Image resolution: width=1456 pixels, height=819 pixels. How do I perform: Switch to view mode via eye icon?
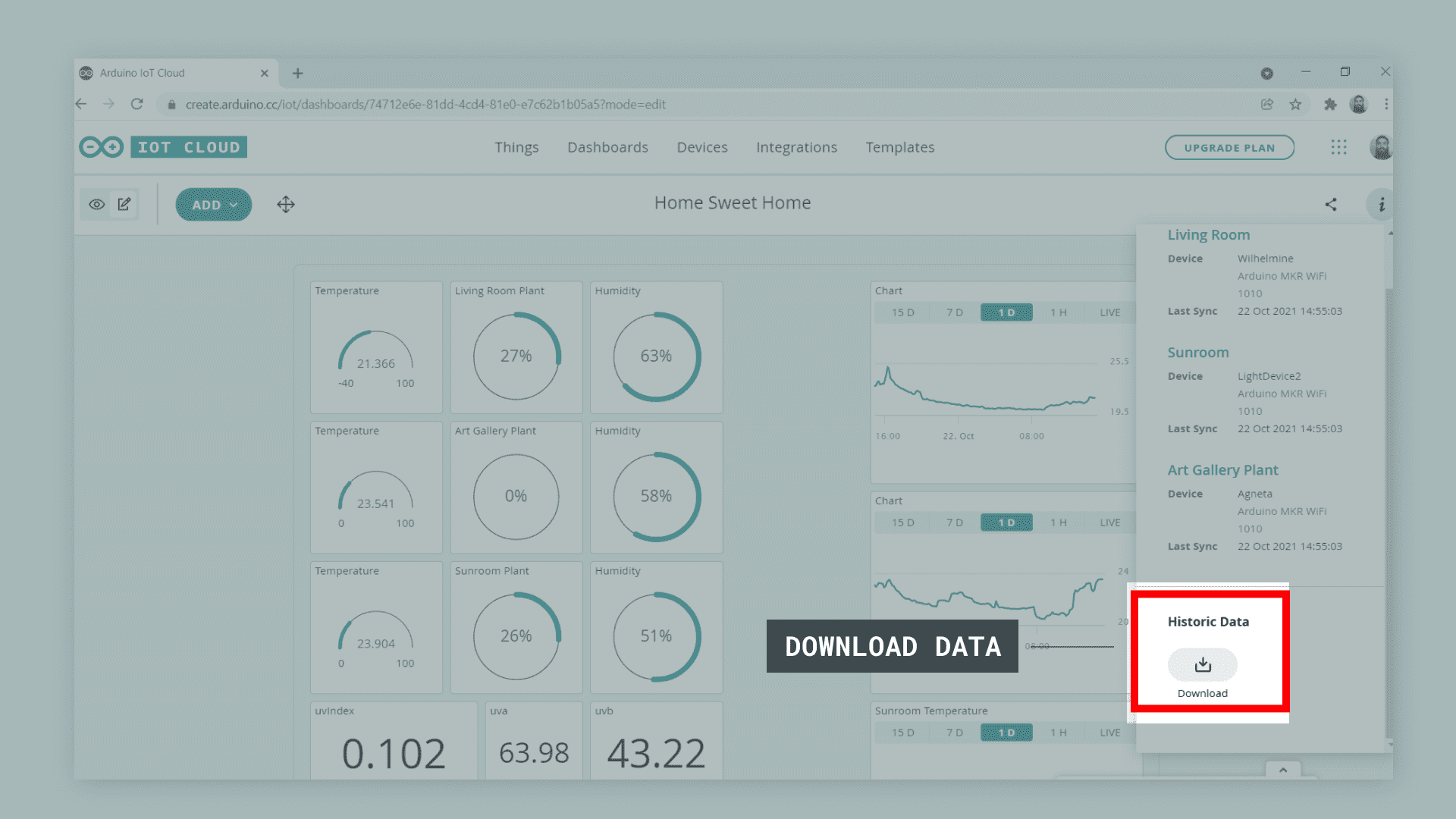tap(97, 205)
